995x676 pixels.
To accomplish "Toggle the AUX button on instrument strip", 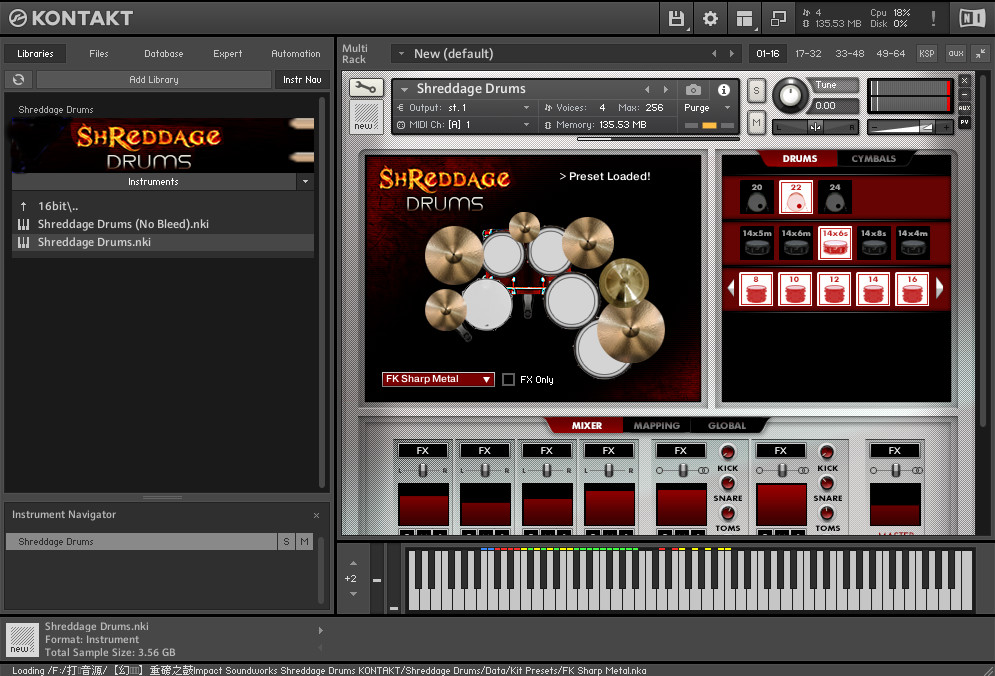I will 965,108.
